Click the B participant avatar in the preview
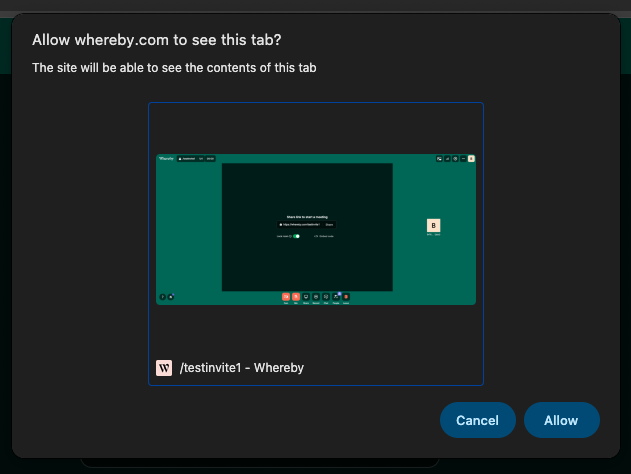This screenshot has width=631, height=474. tap(434, 225)
